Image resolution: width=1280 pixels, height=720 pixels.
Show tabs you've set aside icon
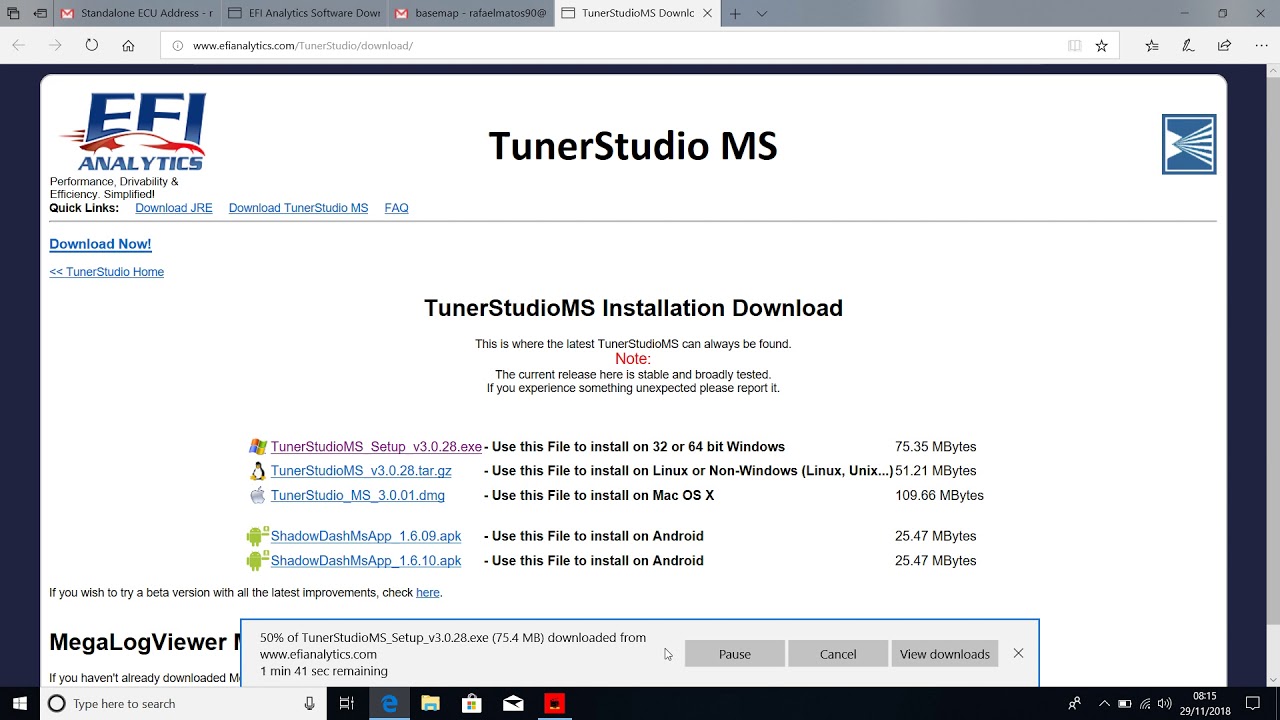[13, 13]
